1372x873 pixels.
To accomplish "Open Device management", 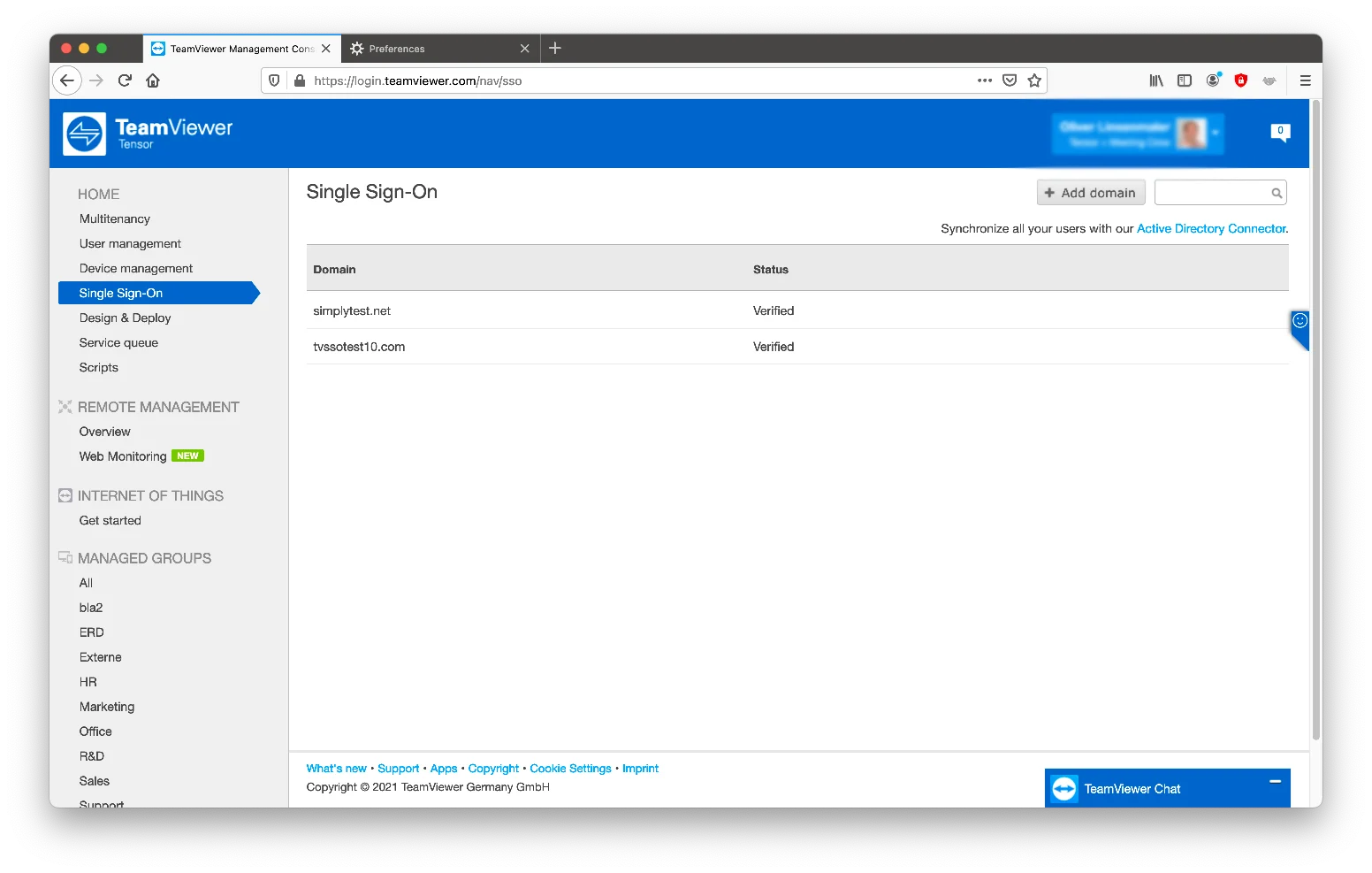I will tap(136, 268).
